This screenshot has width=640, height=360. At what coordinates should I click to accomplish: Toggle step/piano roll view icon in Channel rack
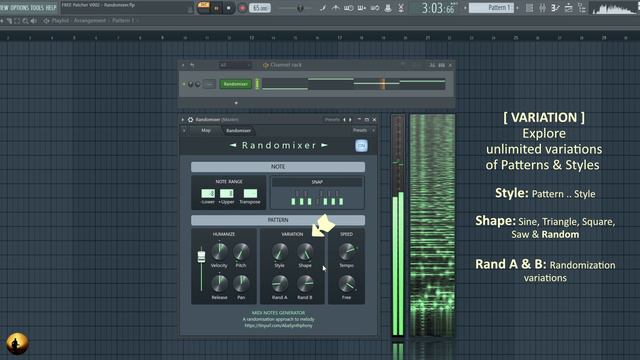(x=441, y=65)
